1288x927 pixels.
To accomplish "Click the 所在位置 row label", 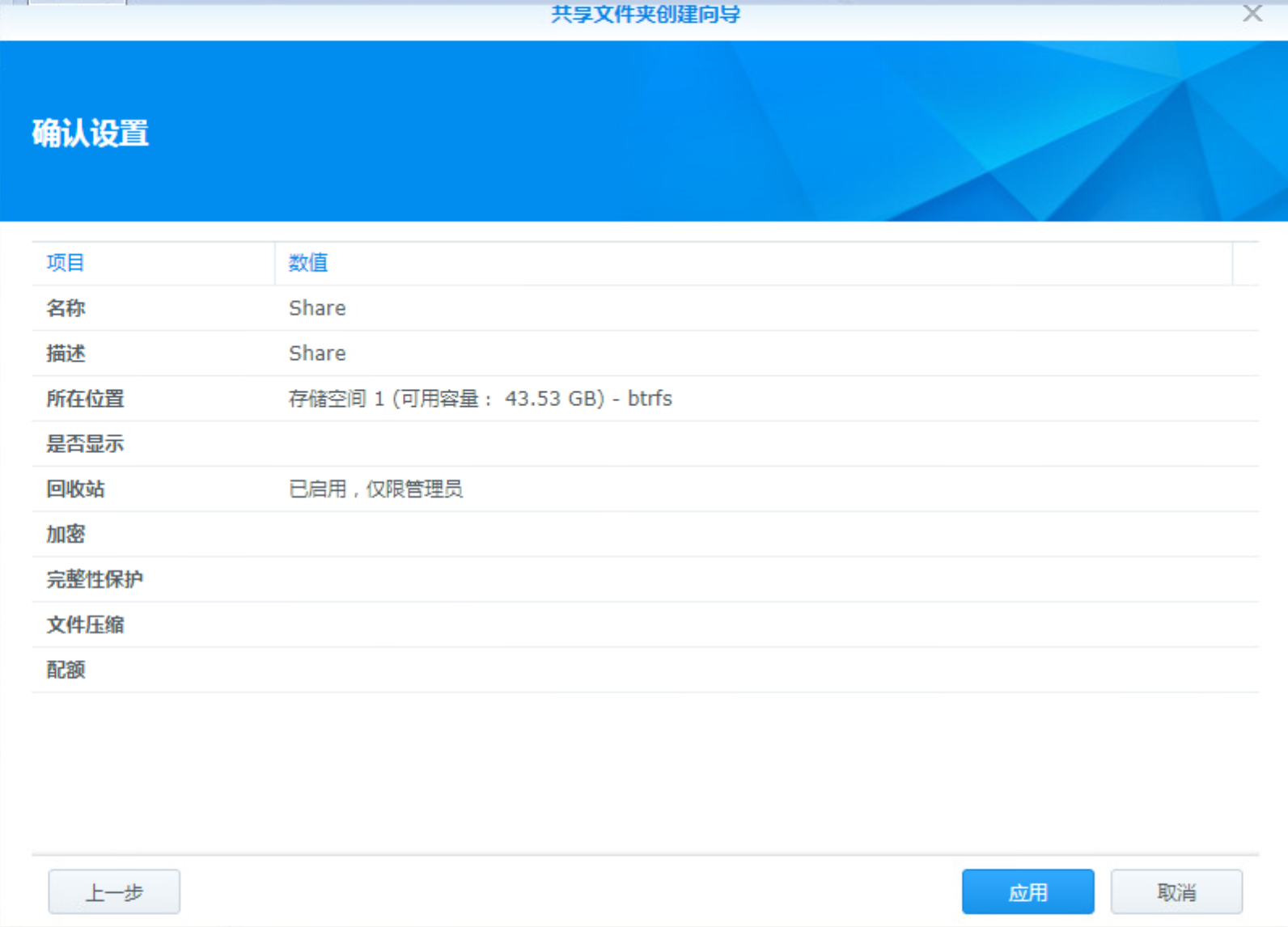I will tap(85, 399).
